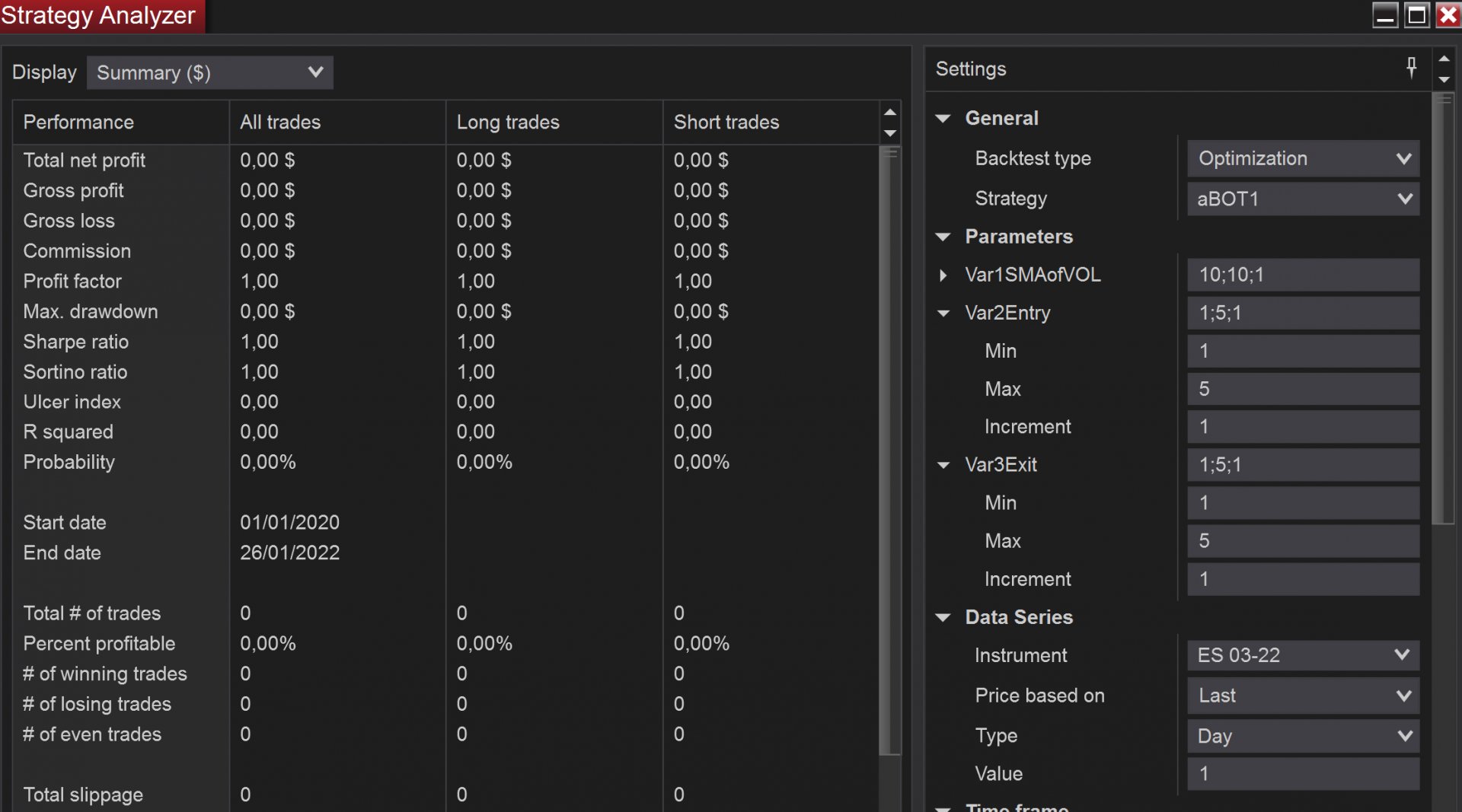Open the Strategy aBOT1 dropdown
The height and width of the screenshot is (812, 1462).
pos(1303,199)
